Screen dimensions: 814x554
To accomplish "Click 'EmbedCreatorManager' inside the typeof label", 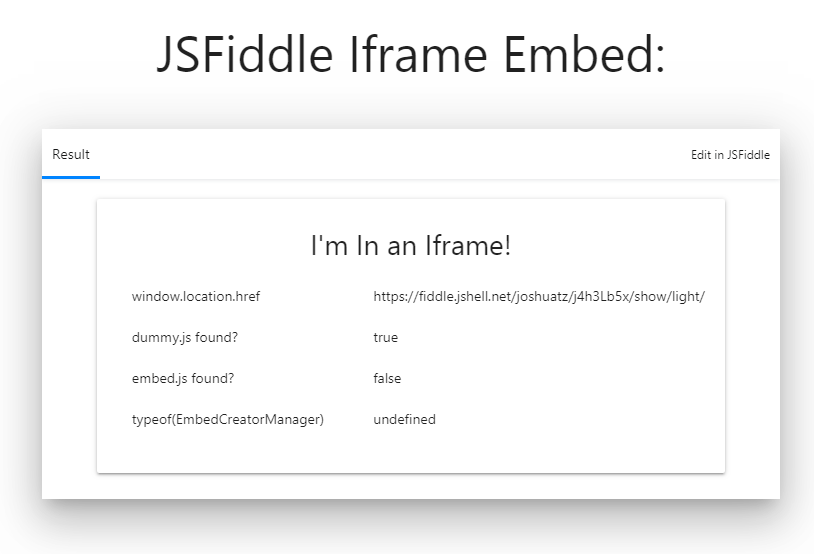I will tap(250, 420).
